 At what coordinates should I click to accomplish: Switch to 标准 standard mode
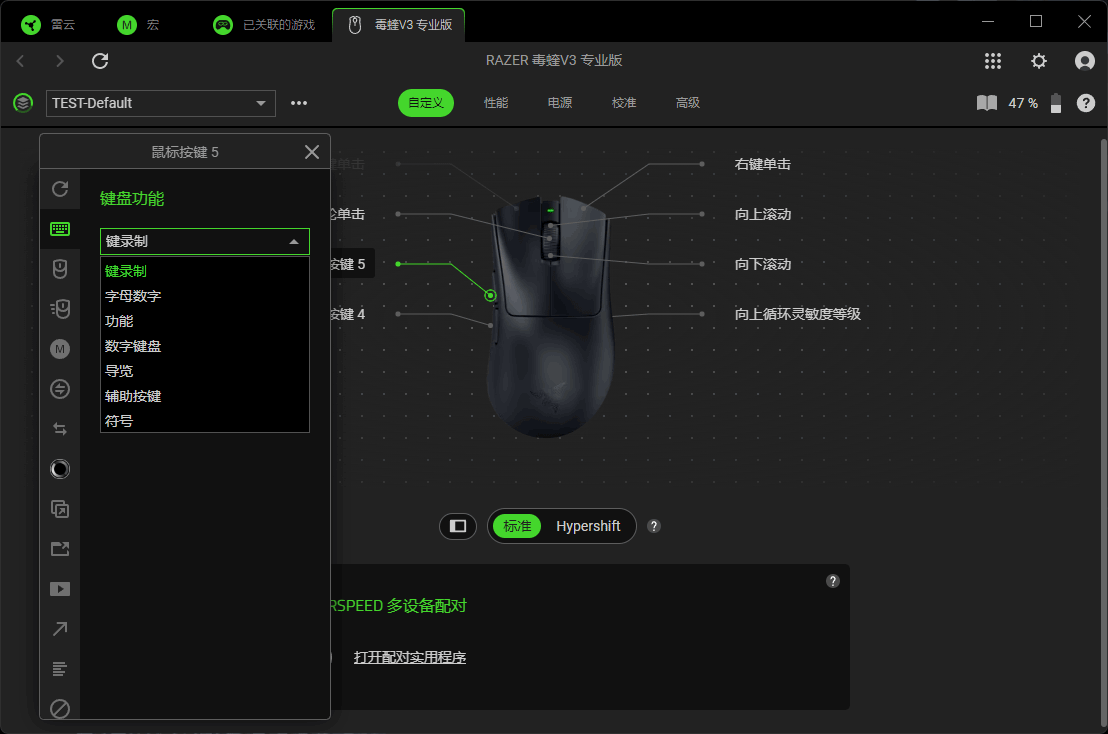pyautogui.click(x=517, y=526)
